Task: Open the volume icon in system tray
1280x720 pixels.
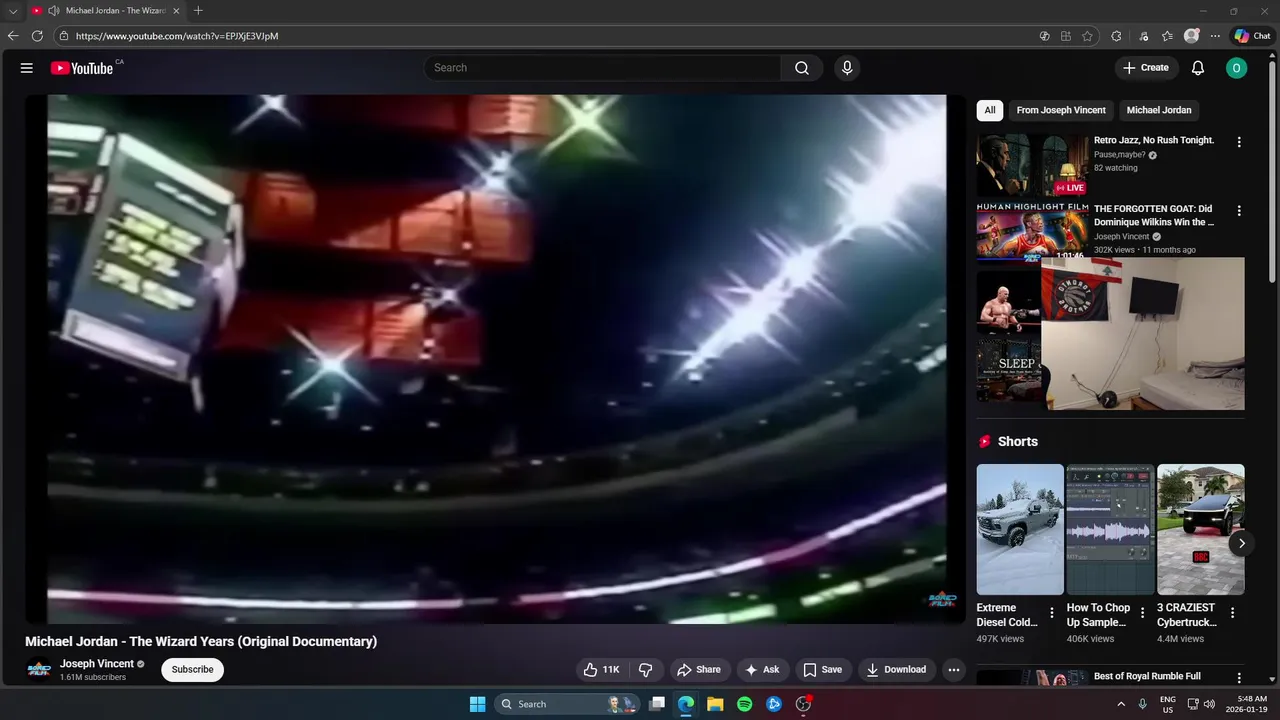Action: 1209,704
